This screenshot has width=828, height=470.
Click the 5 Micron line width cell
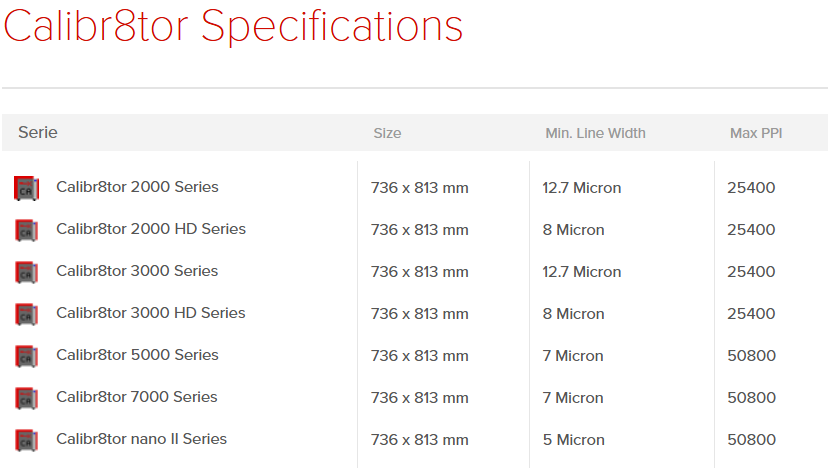(x=573, y=440)
